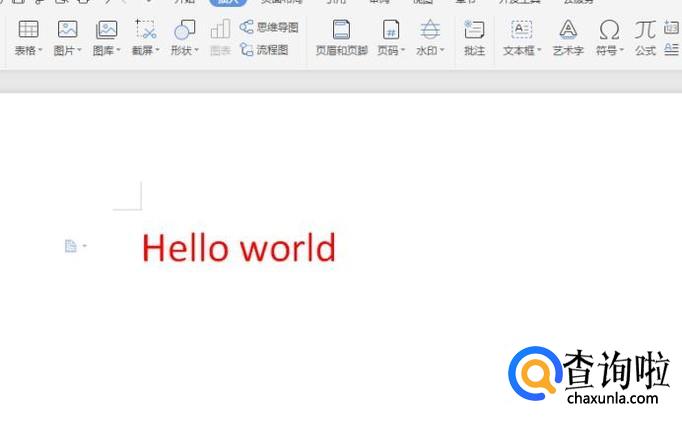
Task: Open the arrow beside the margin document icon
Action: click(85, 246)
